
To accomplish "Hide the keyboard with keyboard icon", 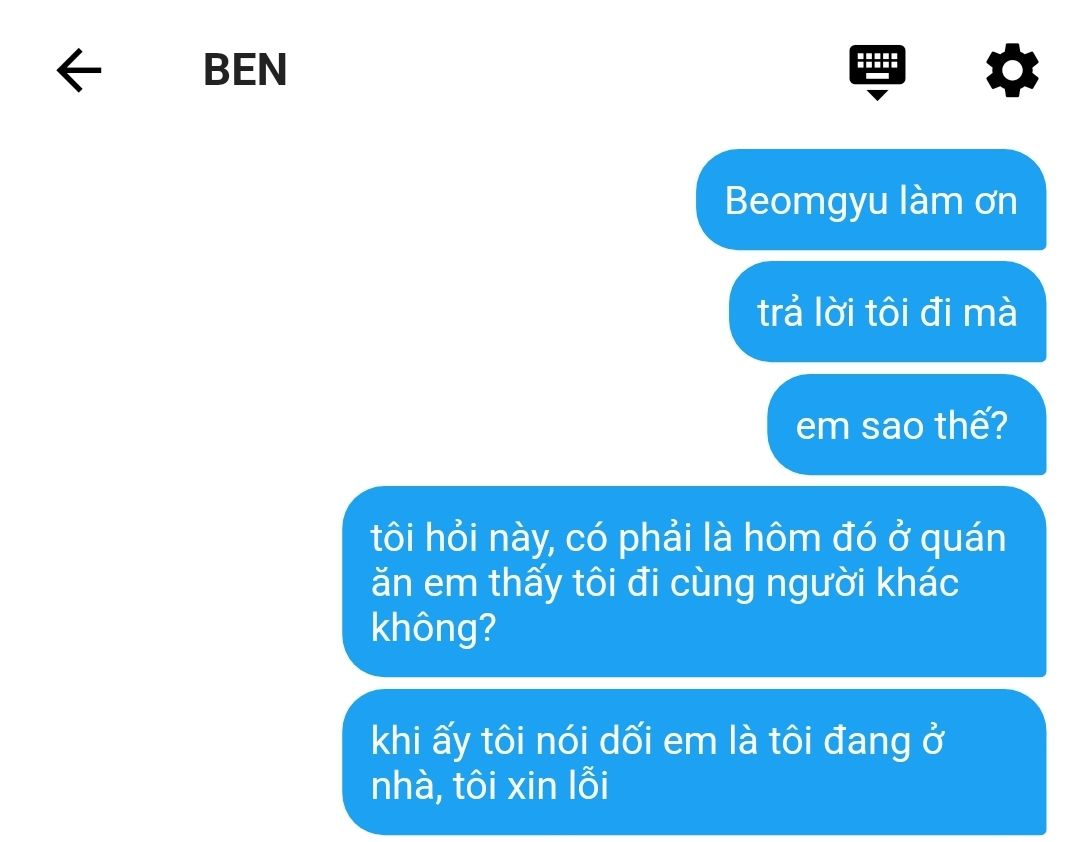I will [877, 72].
